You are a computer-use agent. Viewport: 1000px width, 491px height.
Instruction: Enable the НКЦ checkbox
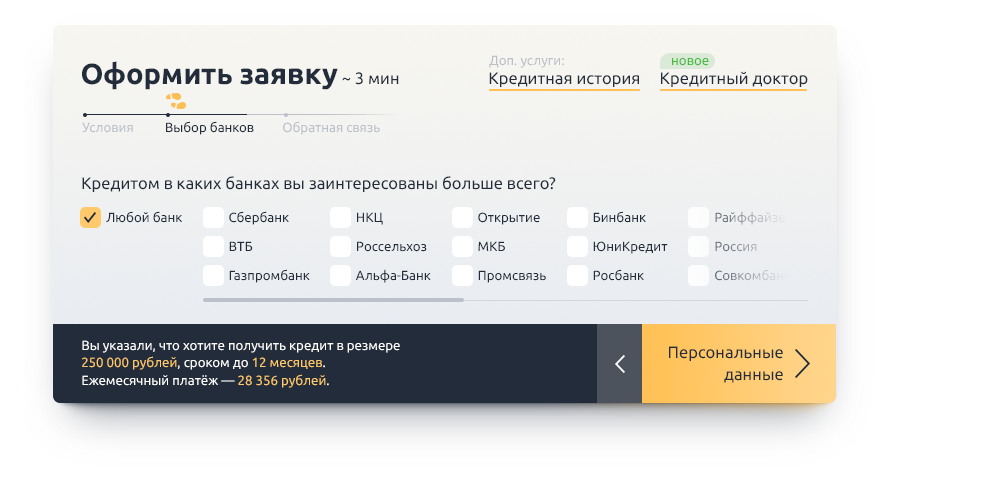(x=341, y=217)
